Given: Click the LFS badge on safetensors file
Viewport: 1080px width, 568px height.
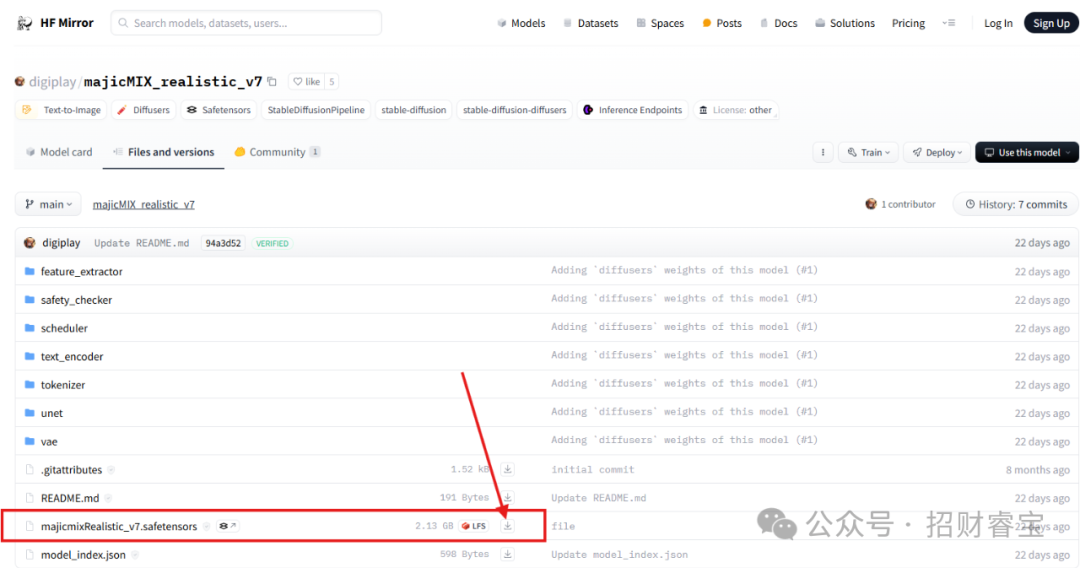Looking at the screenshot, I should click(x=474, y=526).
